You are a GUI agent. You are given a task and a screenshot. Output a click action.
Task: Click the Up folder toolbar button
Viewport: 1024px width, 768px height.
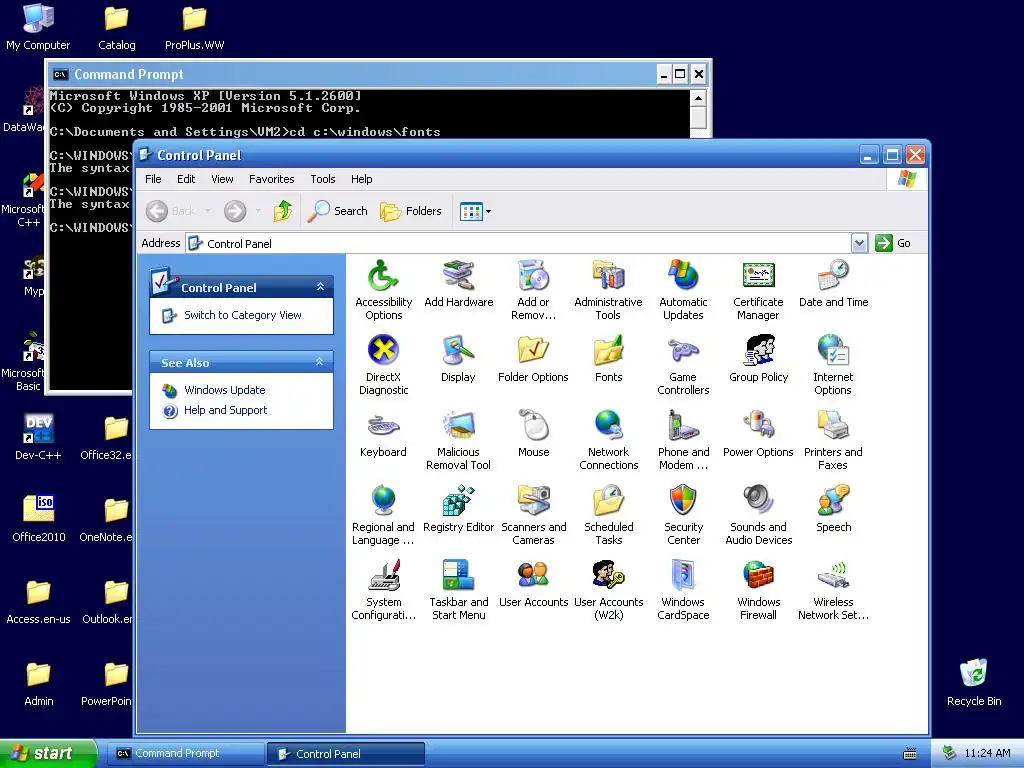coord(283,211)
